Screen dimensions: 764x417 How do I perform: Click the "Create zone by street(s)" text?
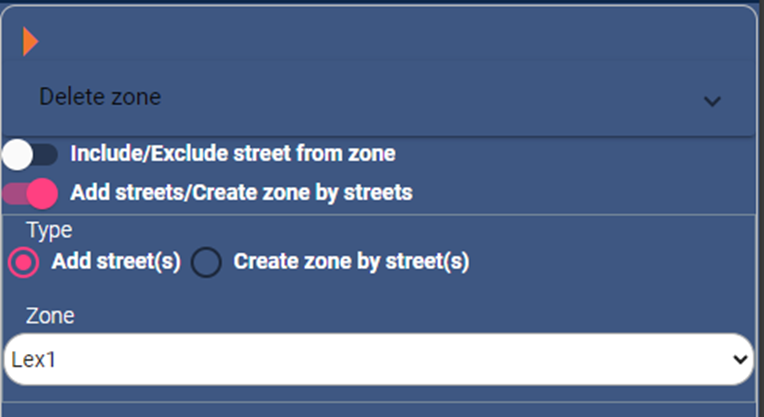(x=351, y=262)
